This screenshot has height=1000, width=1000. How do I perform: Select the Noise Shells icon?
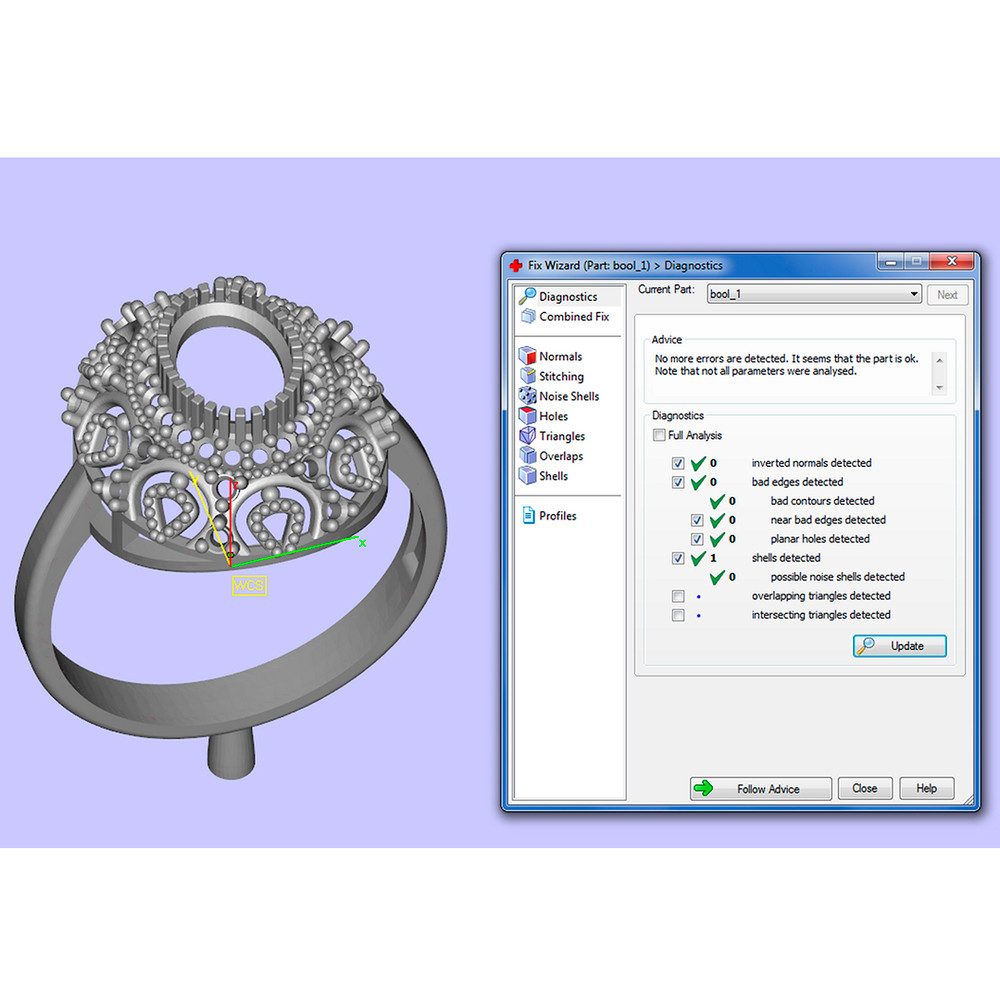coord(527,396)
